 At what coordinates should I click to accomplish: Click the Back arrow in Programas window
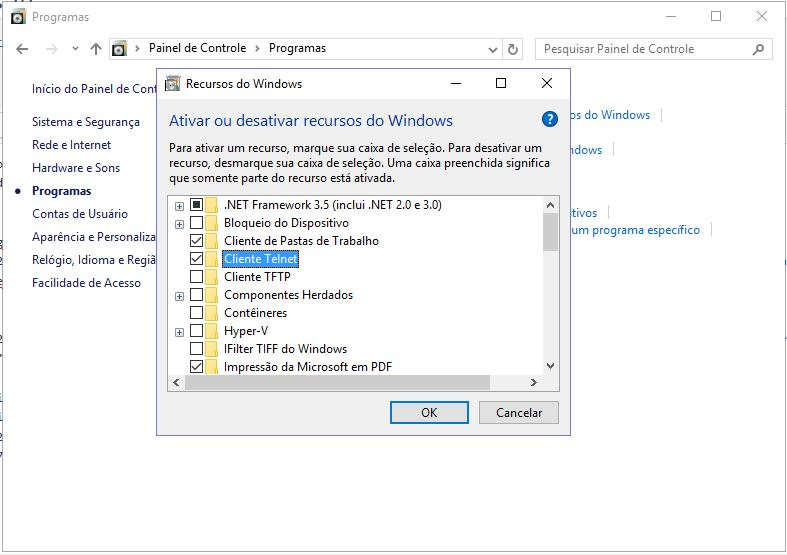(22, 48)
